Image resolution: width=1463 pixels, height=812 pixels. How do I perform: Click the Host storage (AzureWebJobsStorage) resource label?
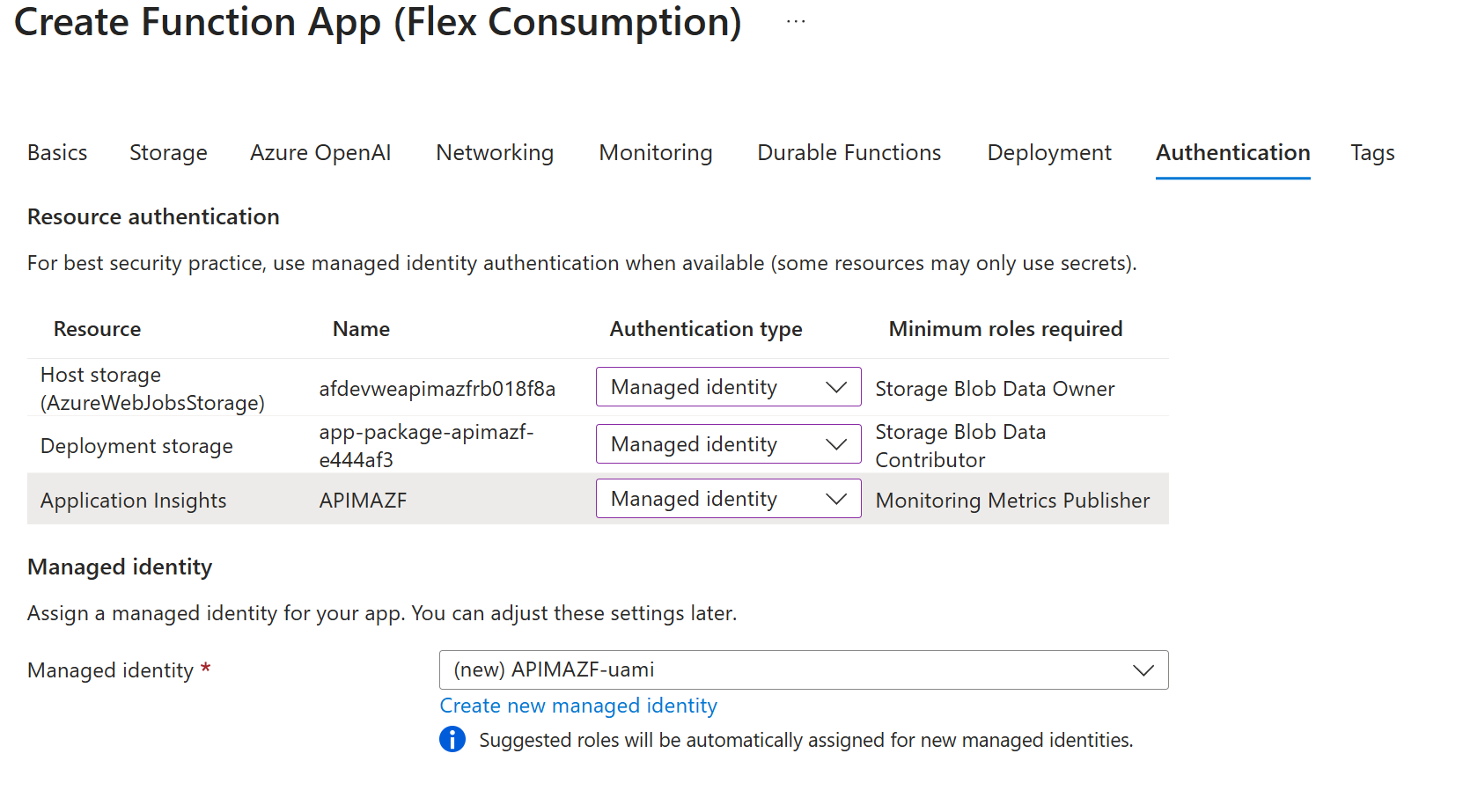[x=152, y=389]
